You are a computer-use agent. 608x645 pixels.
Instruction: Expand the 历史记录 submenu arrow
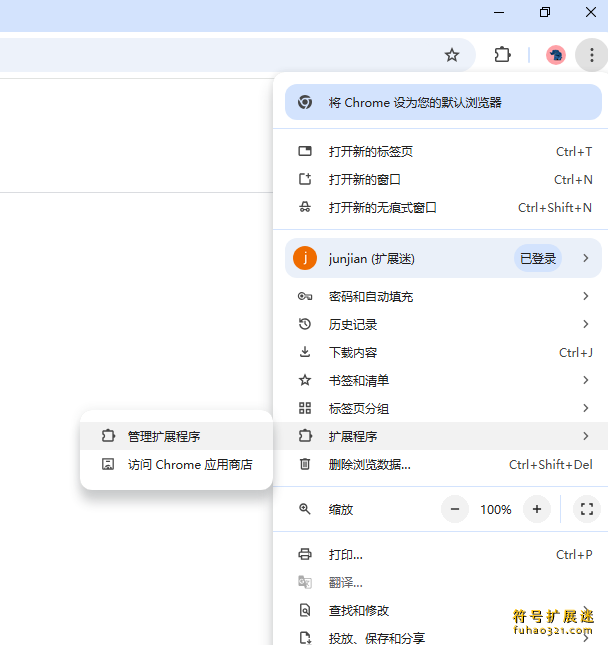pos(586,324)
